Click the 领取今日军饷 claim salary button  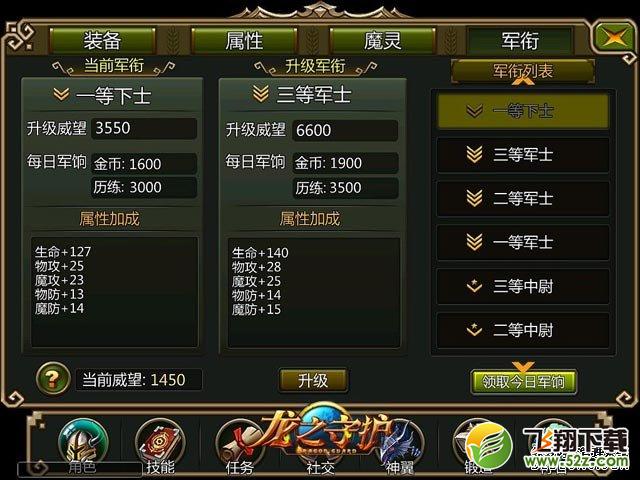point(524,382)
